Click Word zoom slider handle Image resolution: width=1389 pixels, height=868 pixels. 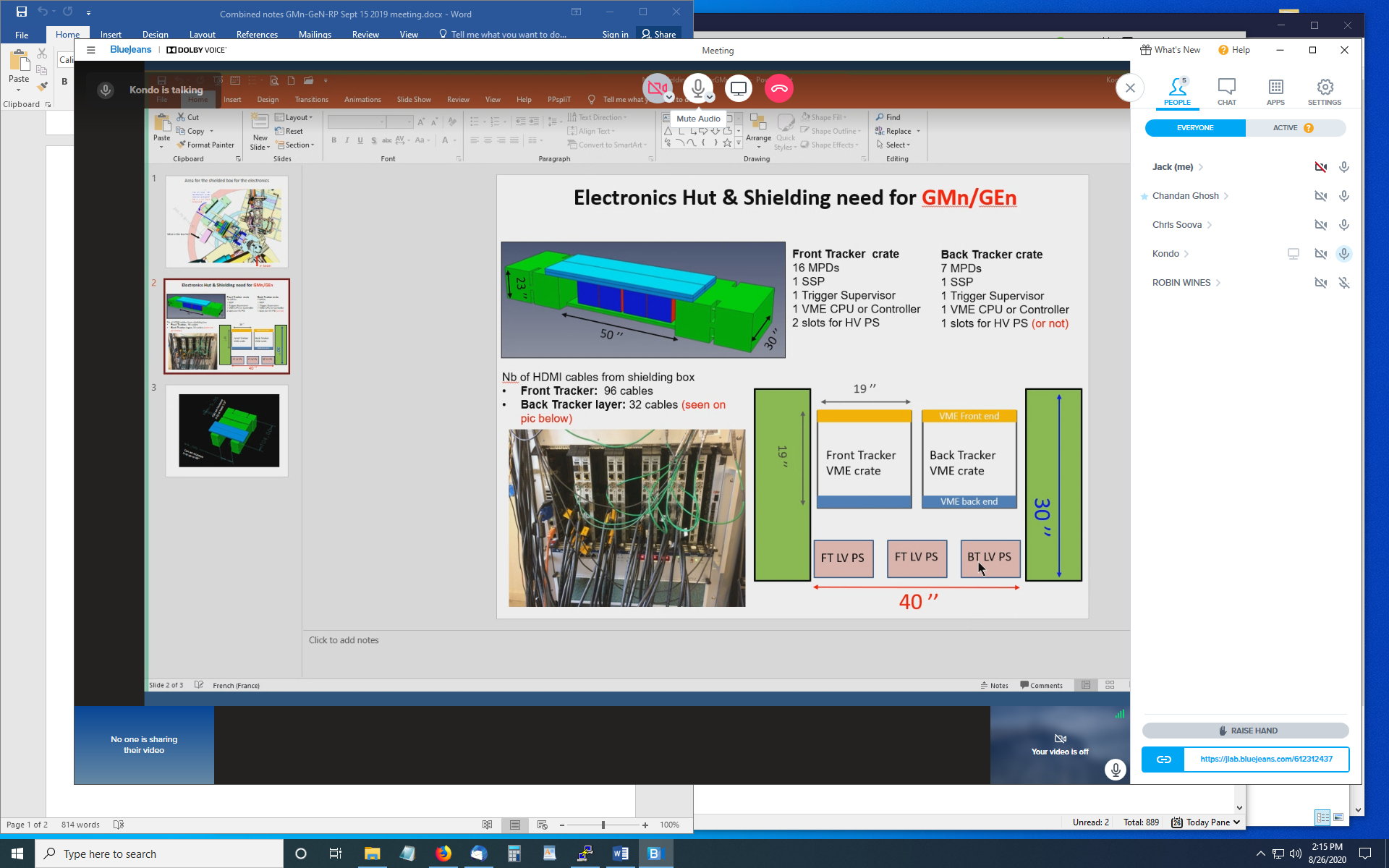(603, 825)
